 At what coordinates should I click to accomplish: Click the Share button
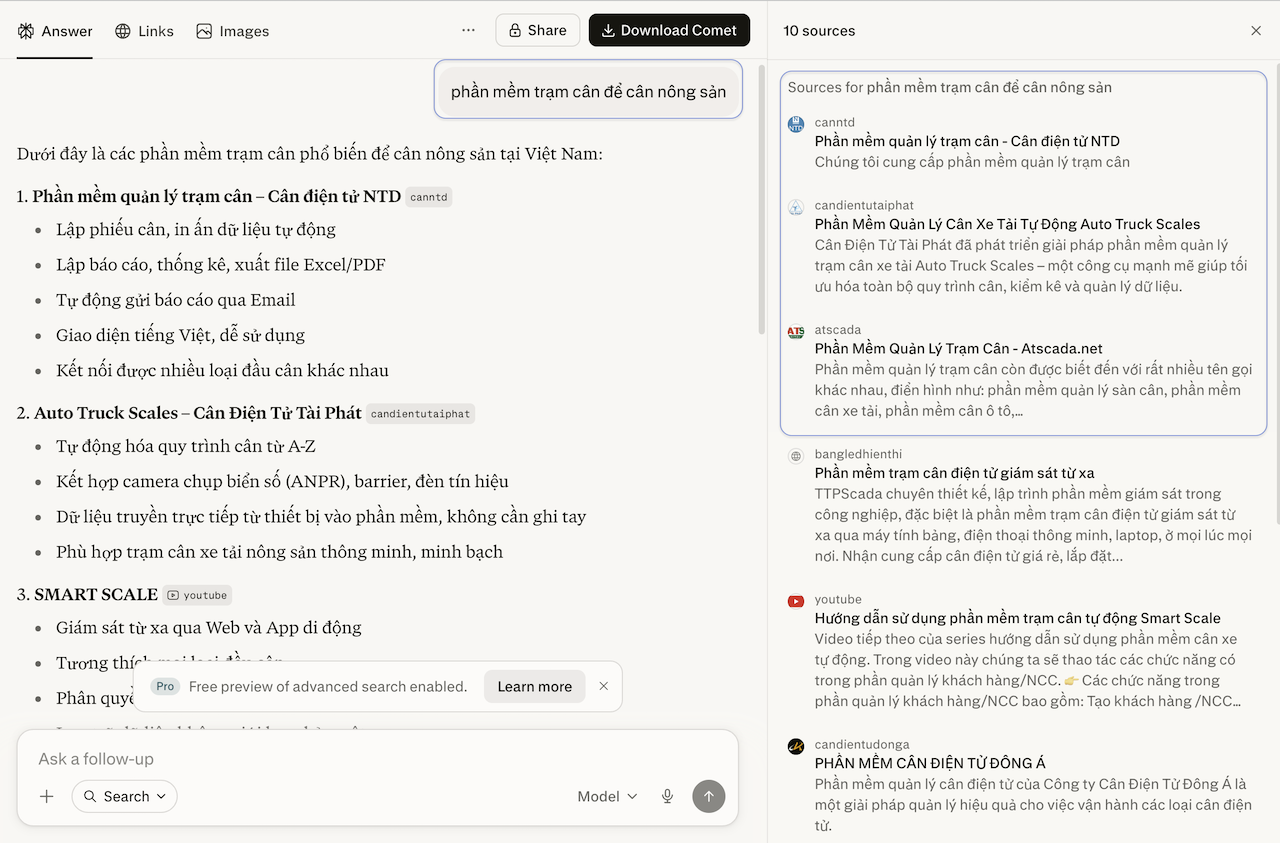point(537,30)
